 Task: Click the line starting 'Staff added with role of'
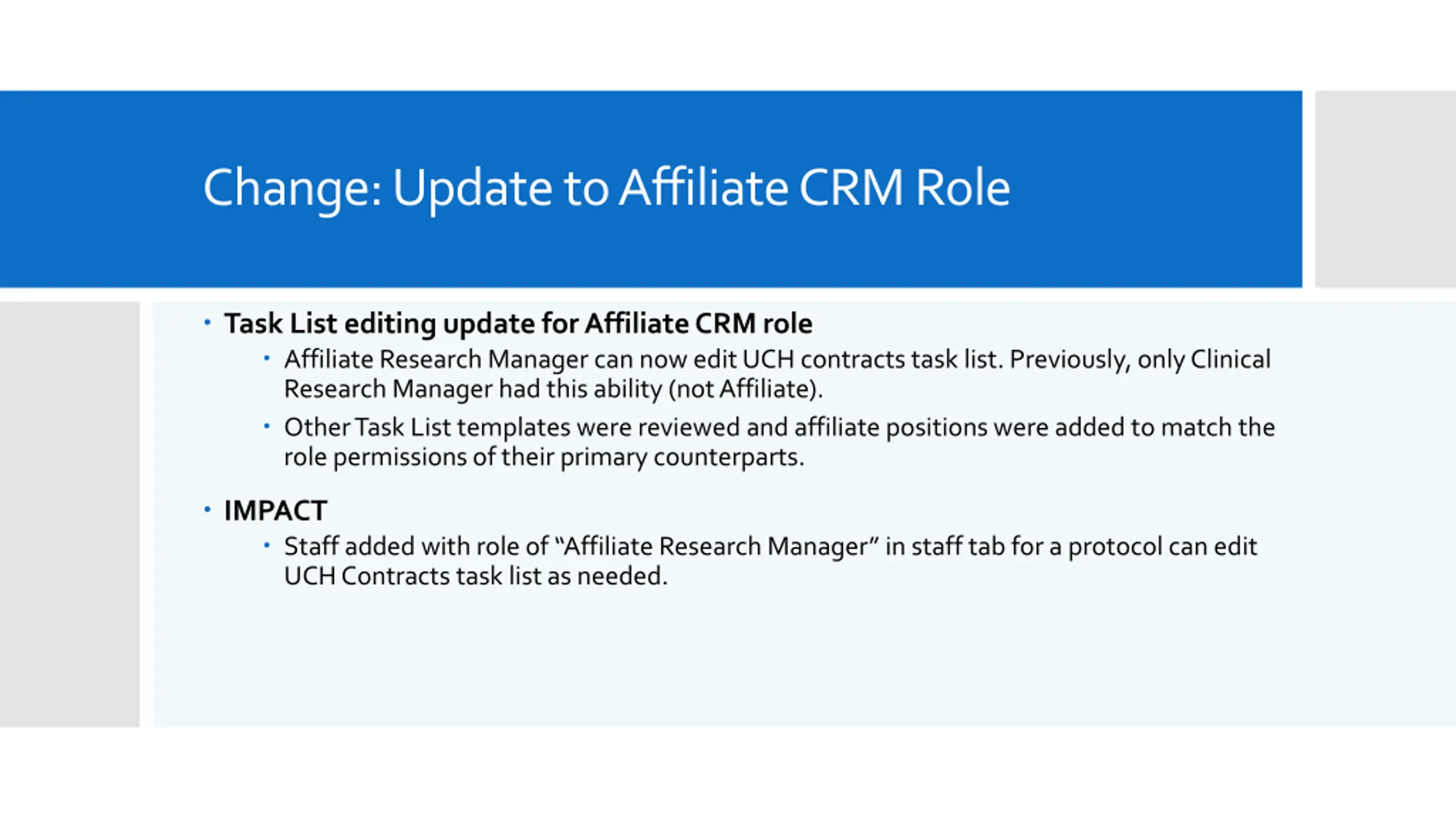pyautogui.click(x=771, y=547)
